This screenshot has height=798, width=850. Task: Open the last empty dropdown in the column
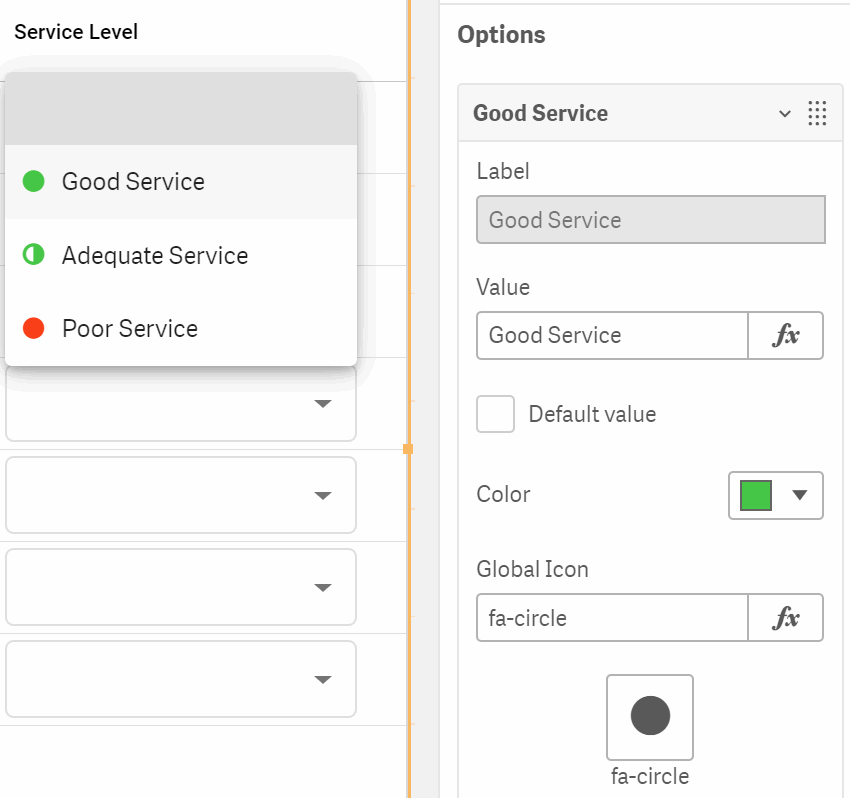click(181, 679)
